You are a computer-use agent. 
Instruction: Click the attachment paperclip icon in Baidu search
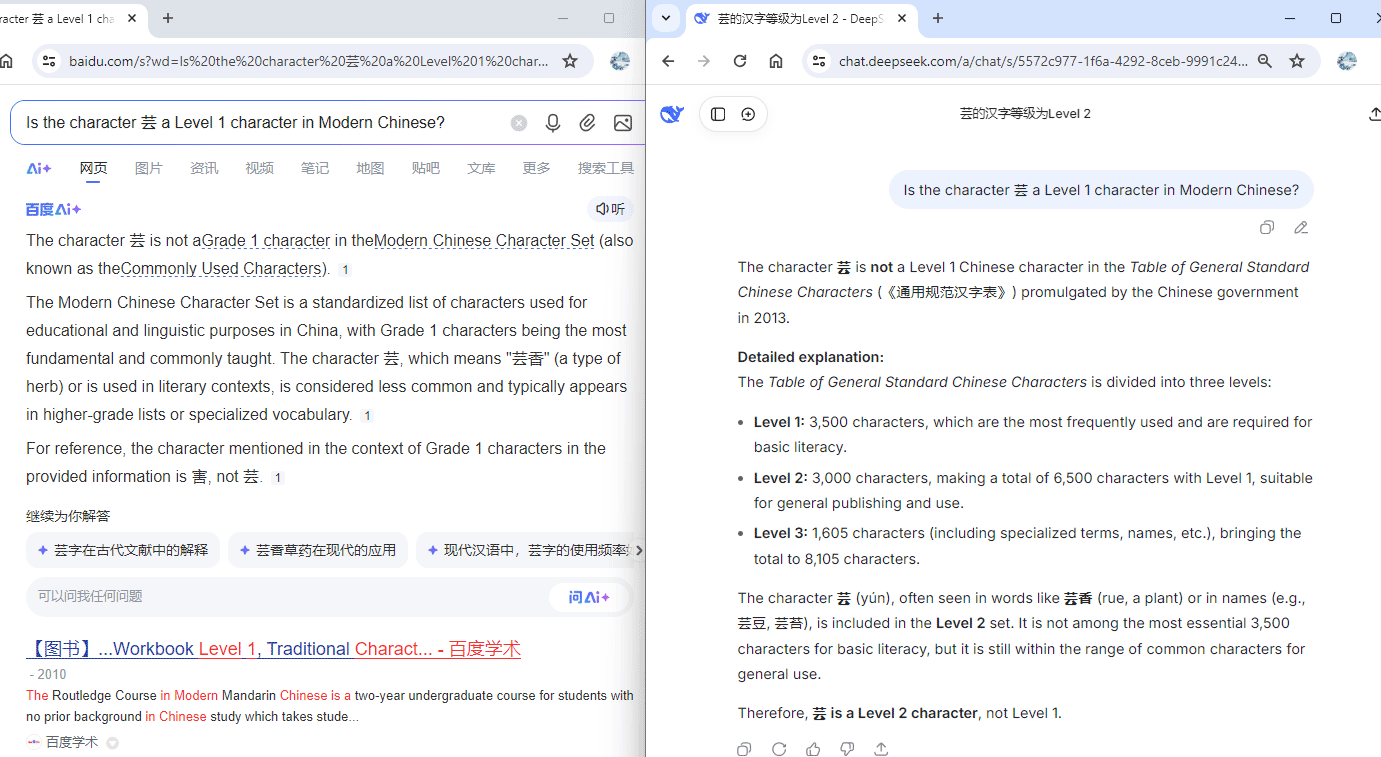click(588, 123)
